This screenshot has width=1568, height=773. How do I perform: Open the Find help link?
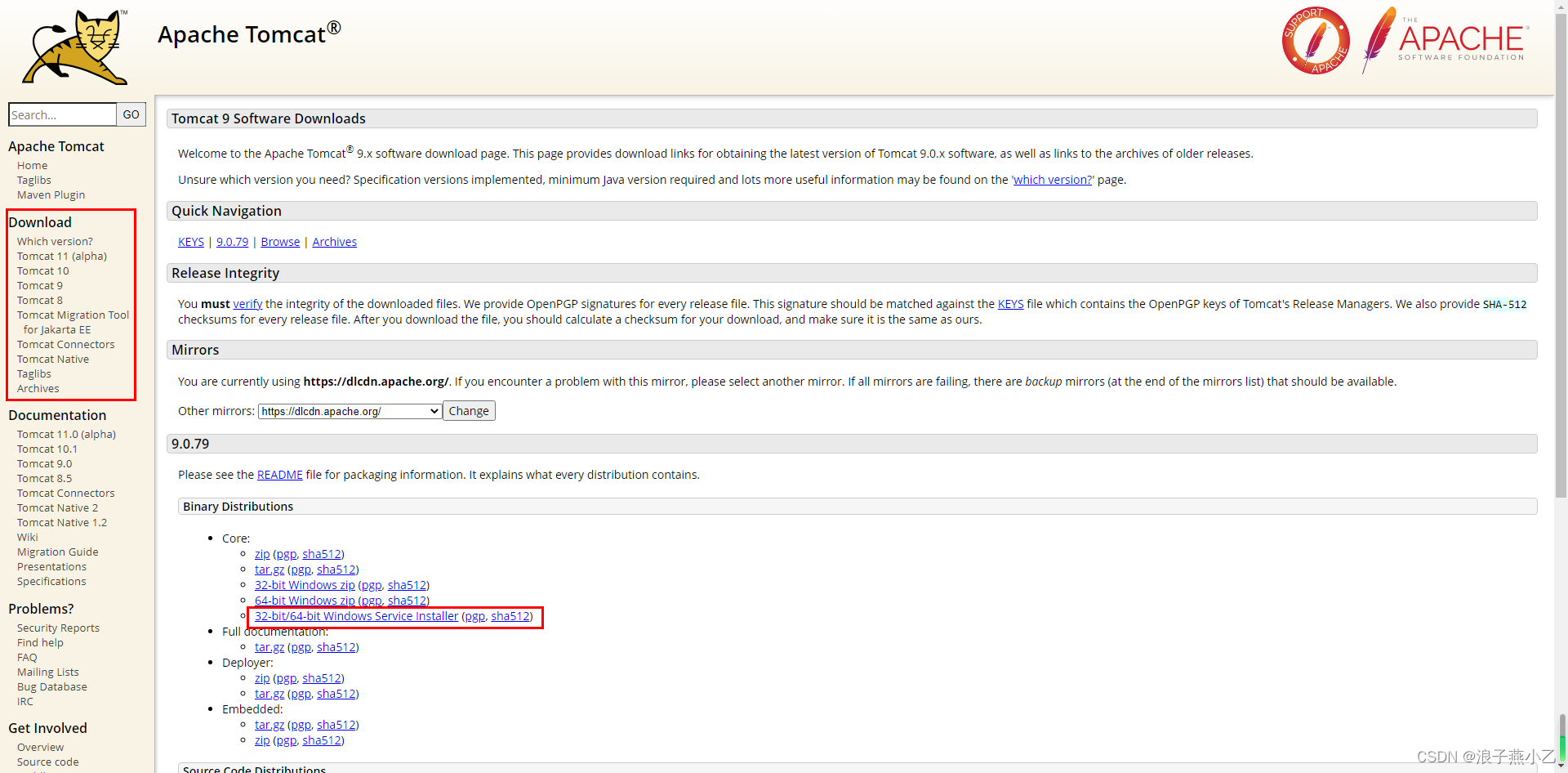click(x=40, y=642)
